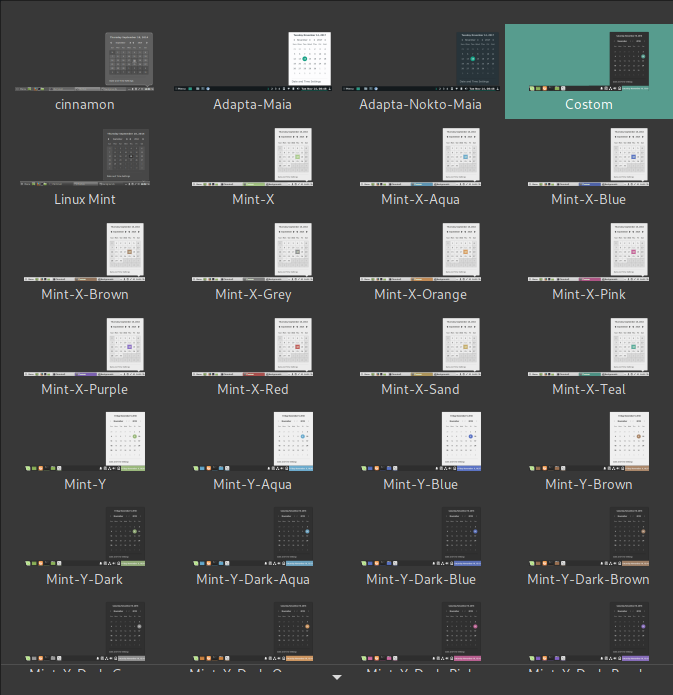Select the Mint-Y-Dark-Brown theme
673x695 pixels.
pyautogui.click(x=589, y=546)
